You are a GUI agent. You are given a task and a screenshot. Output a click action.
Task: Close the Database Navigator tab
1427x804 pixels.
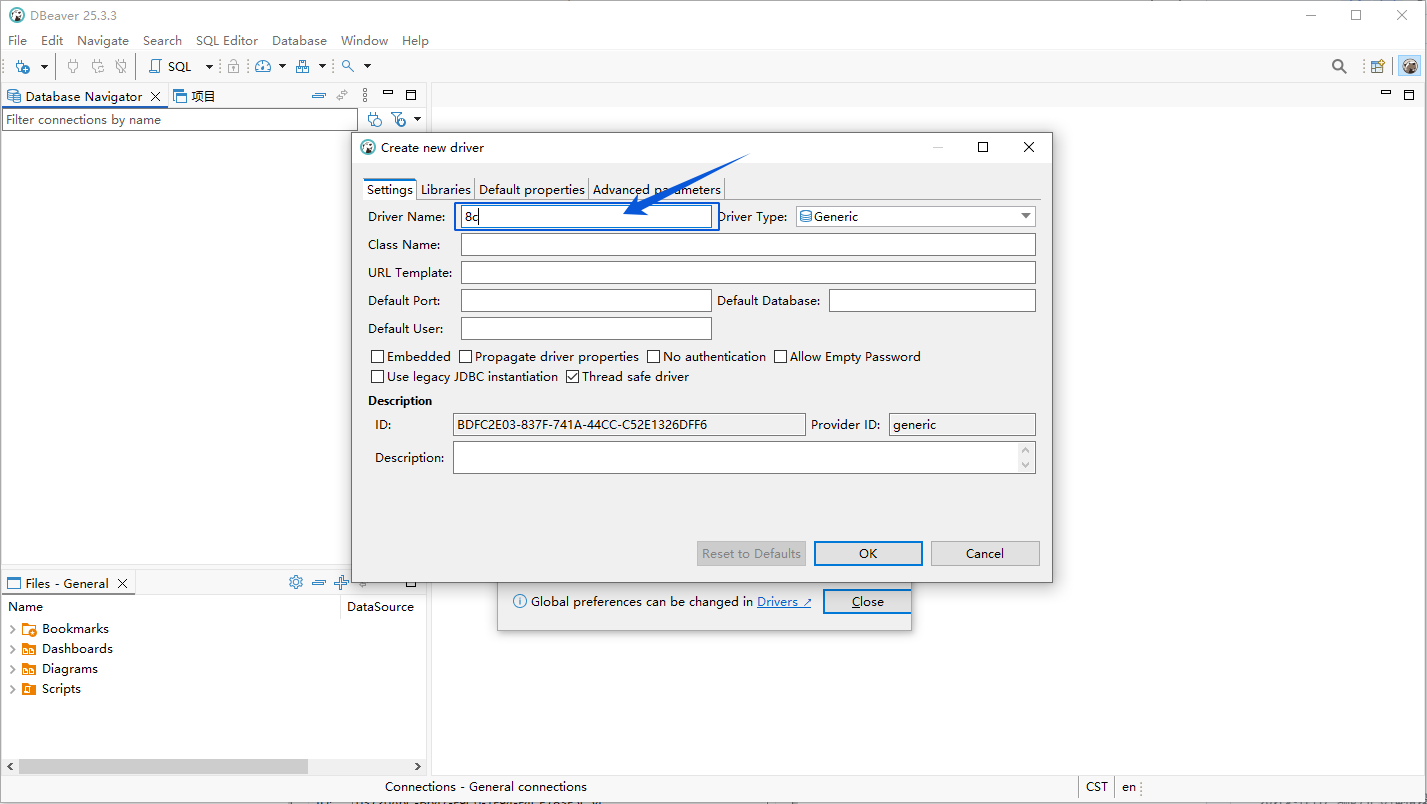click(155, 97)
